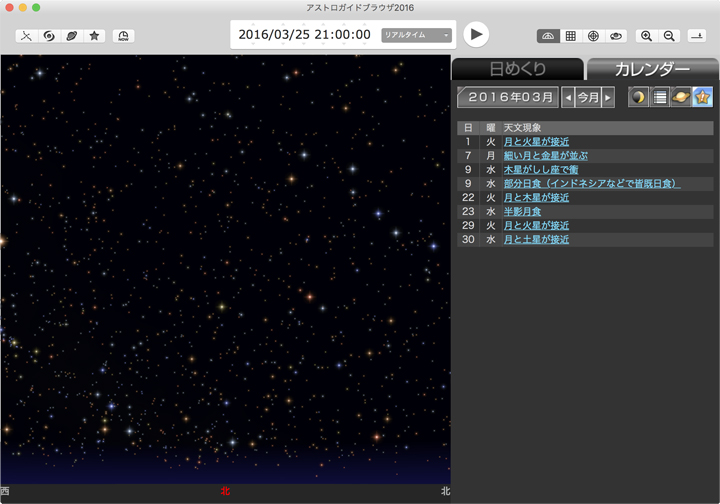This screenshot has height=504, width=720.
Task: Click the ringed planet toolbar icon
Action: 72,36
